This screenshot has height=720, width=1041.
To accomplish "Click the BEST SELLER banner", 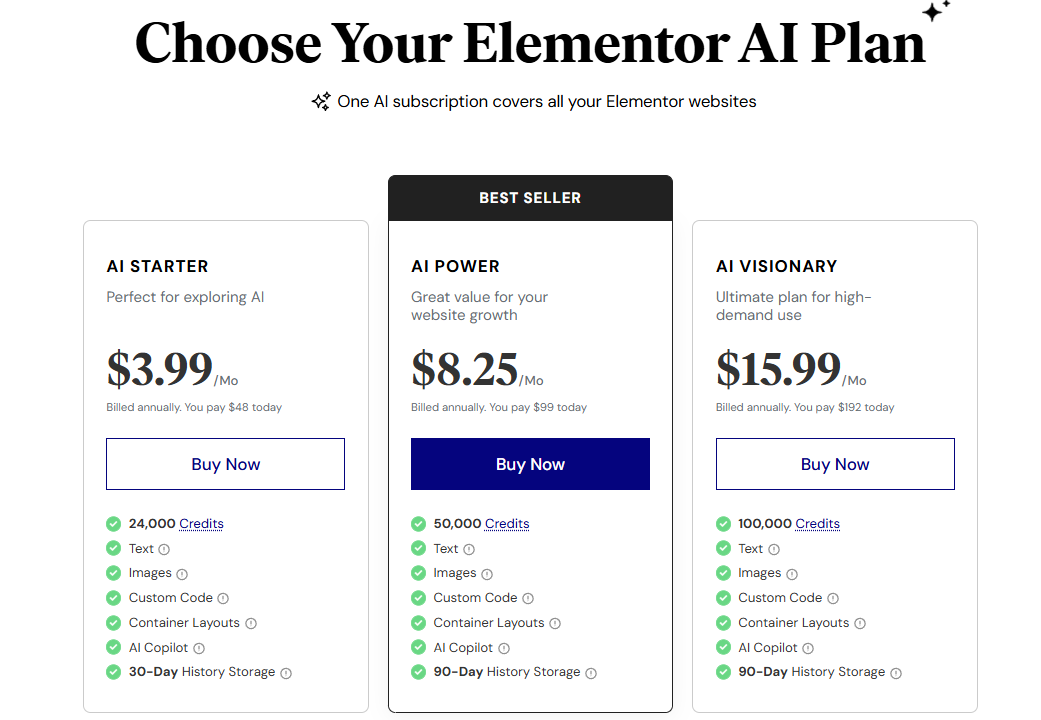I will pyautogui.click(x=530, y=198).
